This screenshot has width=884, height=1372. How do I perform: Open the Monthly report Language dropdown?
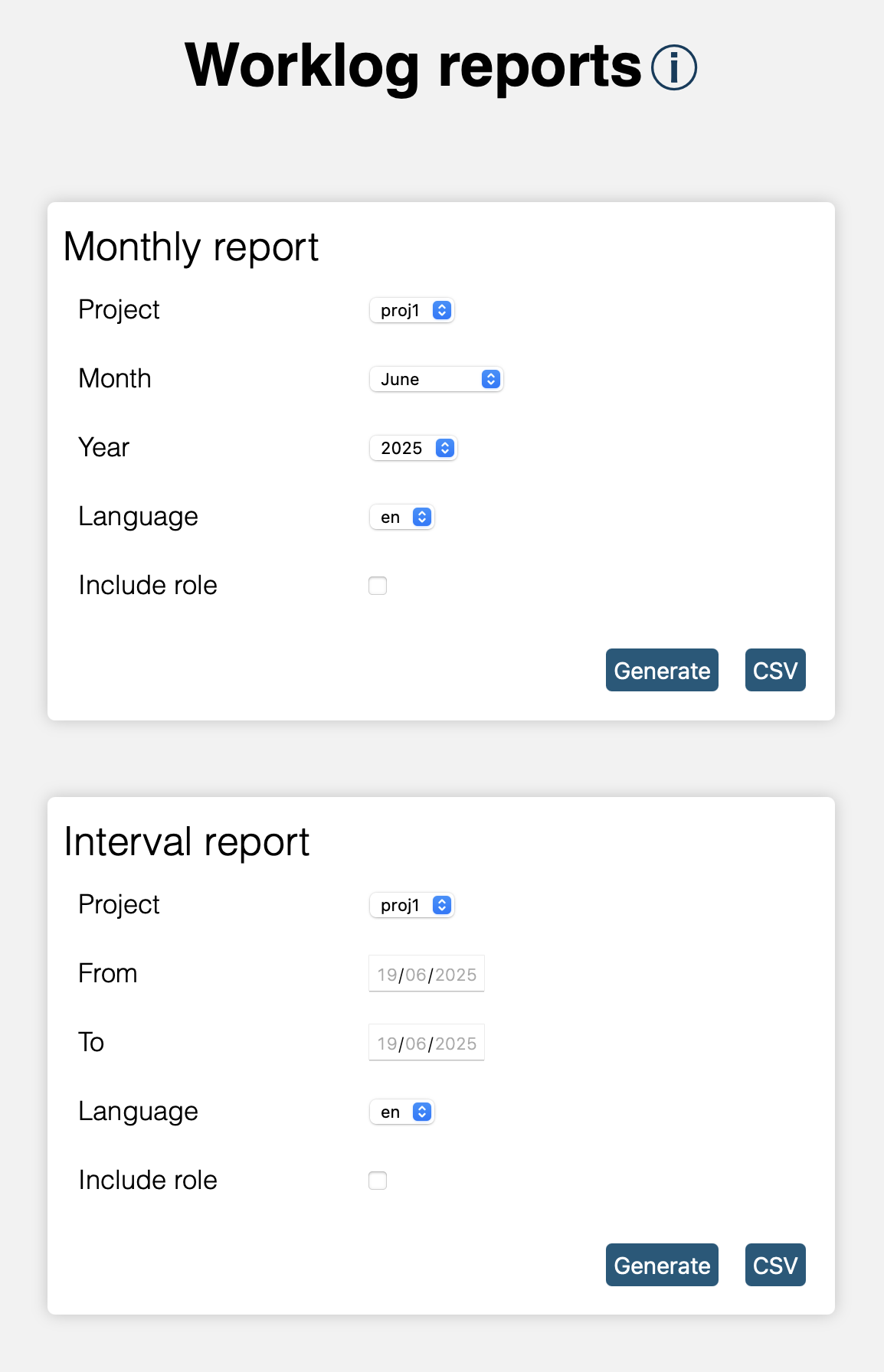pyautogui.click(x=402, y=517)
